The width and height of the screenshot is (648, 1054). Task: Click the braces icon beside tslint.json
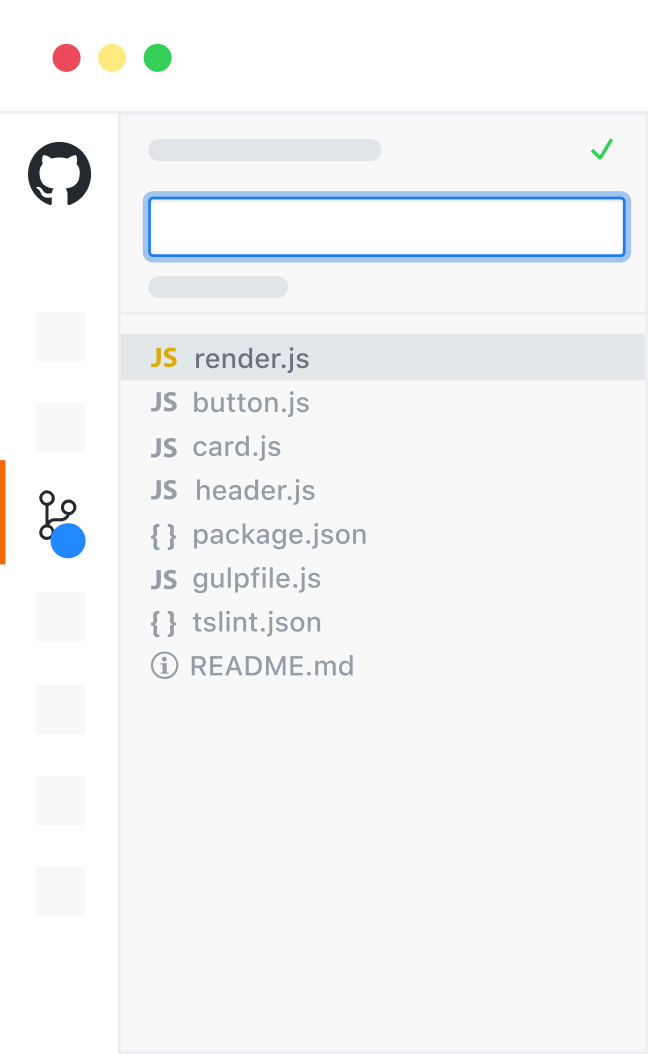point(163,623)
